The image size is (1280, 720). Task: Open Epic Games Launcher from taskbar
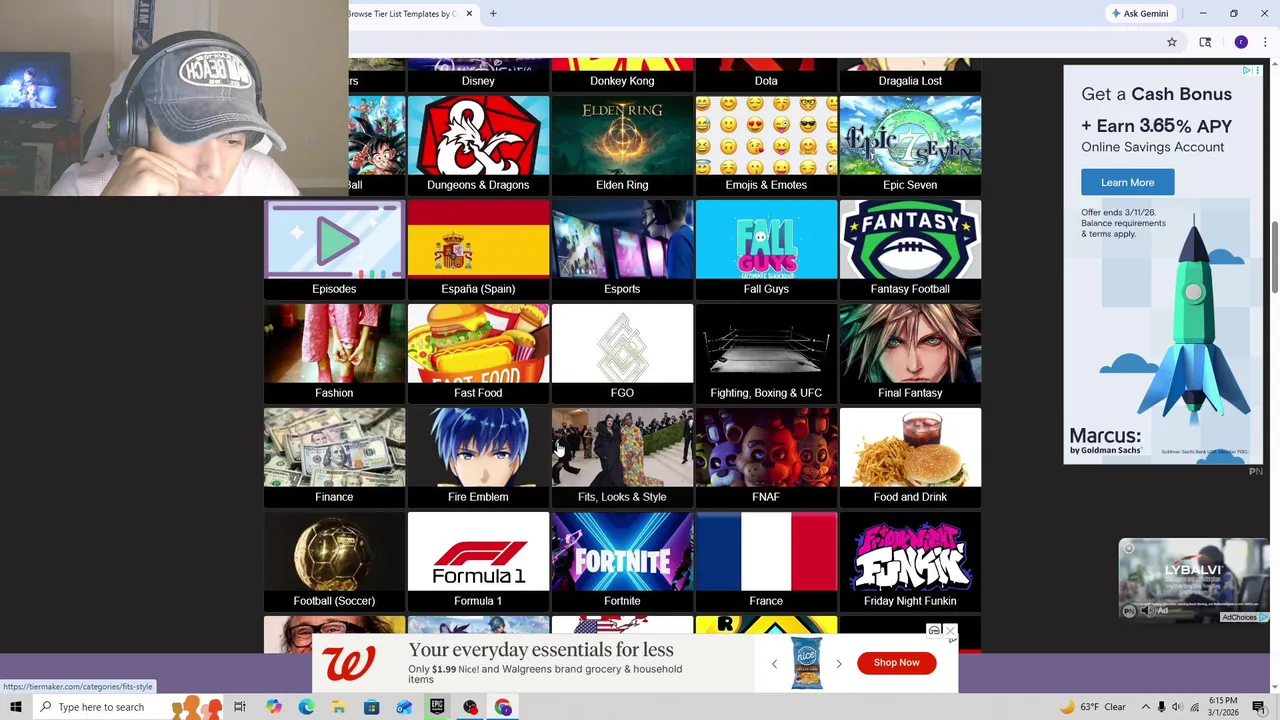(x=437, y=707)
